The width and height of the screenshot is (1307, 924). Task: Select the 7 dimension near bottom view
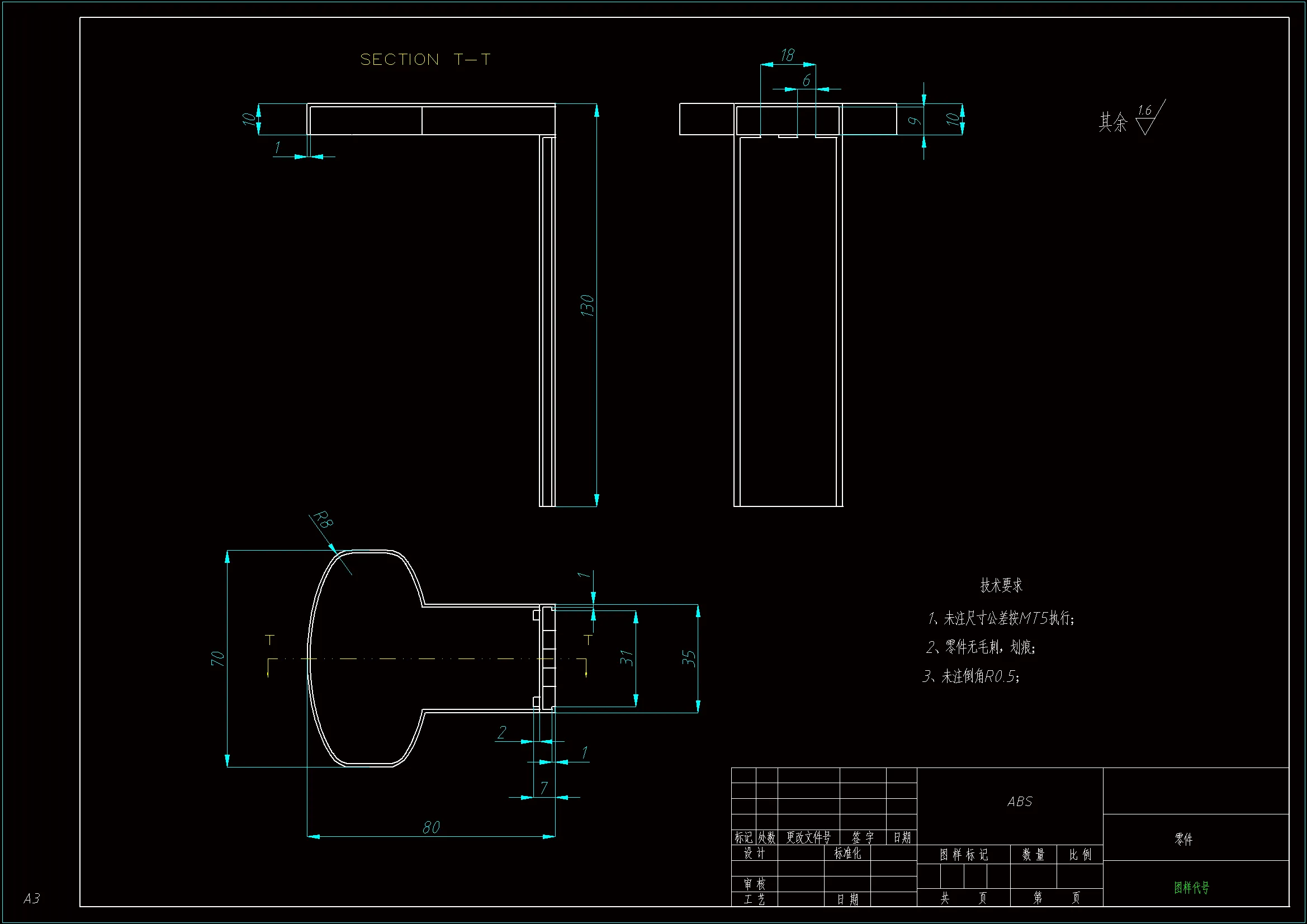(543, 788)
